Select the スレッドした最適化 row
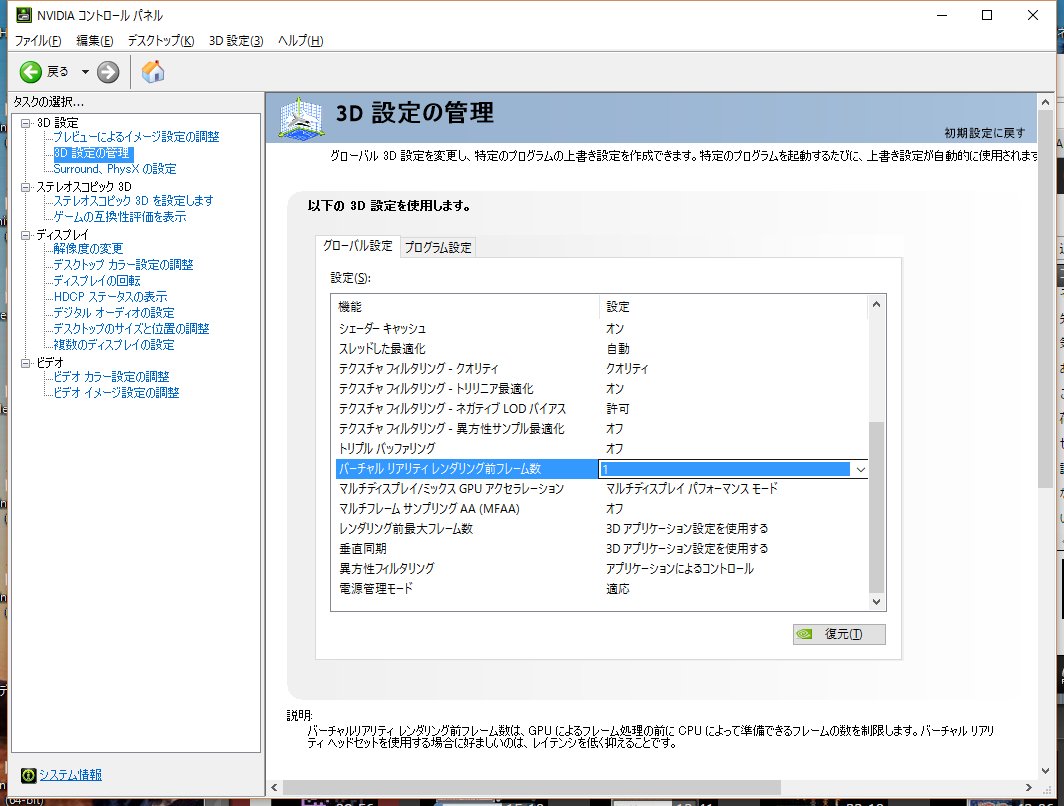 point(601,349)
